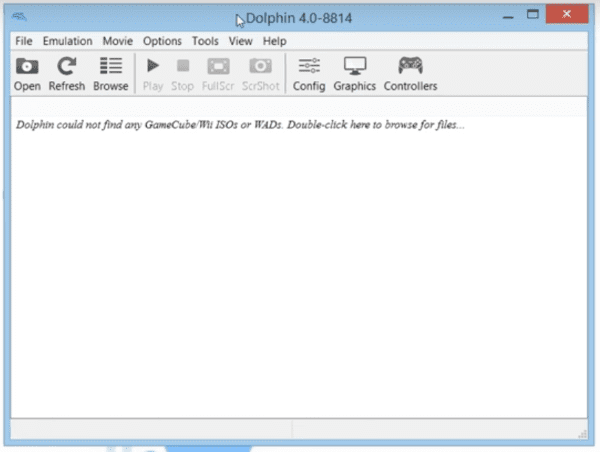
Task: Open the Help menu
Action: point(274,41)
